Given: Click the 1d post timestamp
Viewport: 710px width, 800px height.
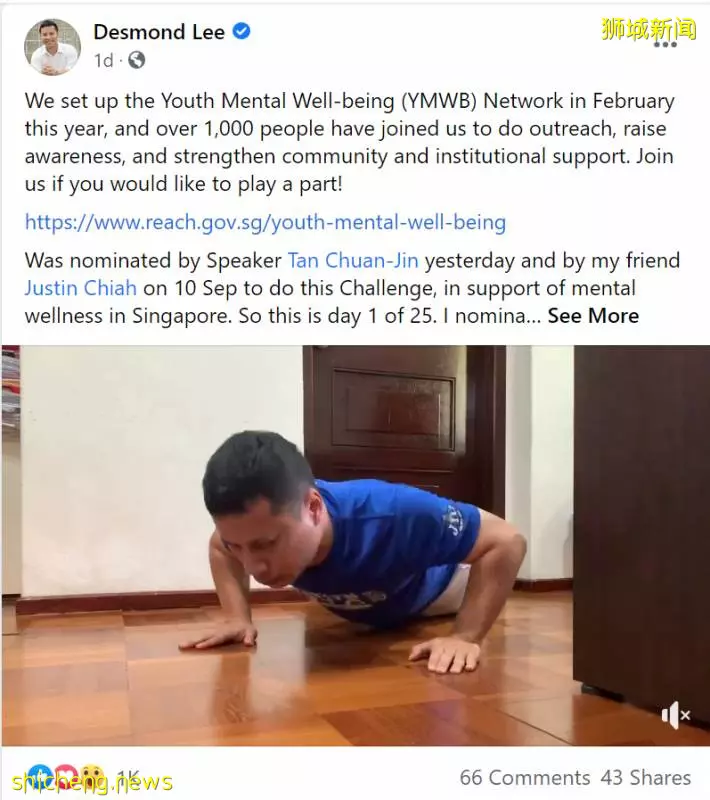Looking at the screenshot, I should click(104, 60).
